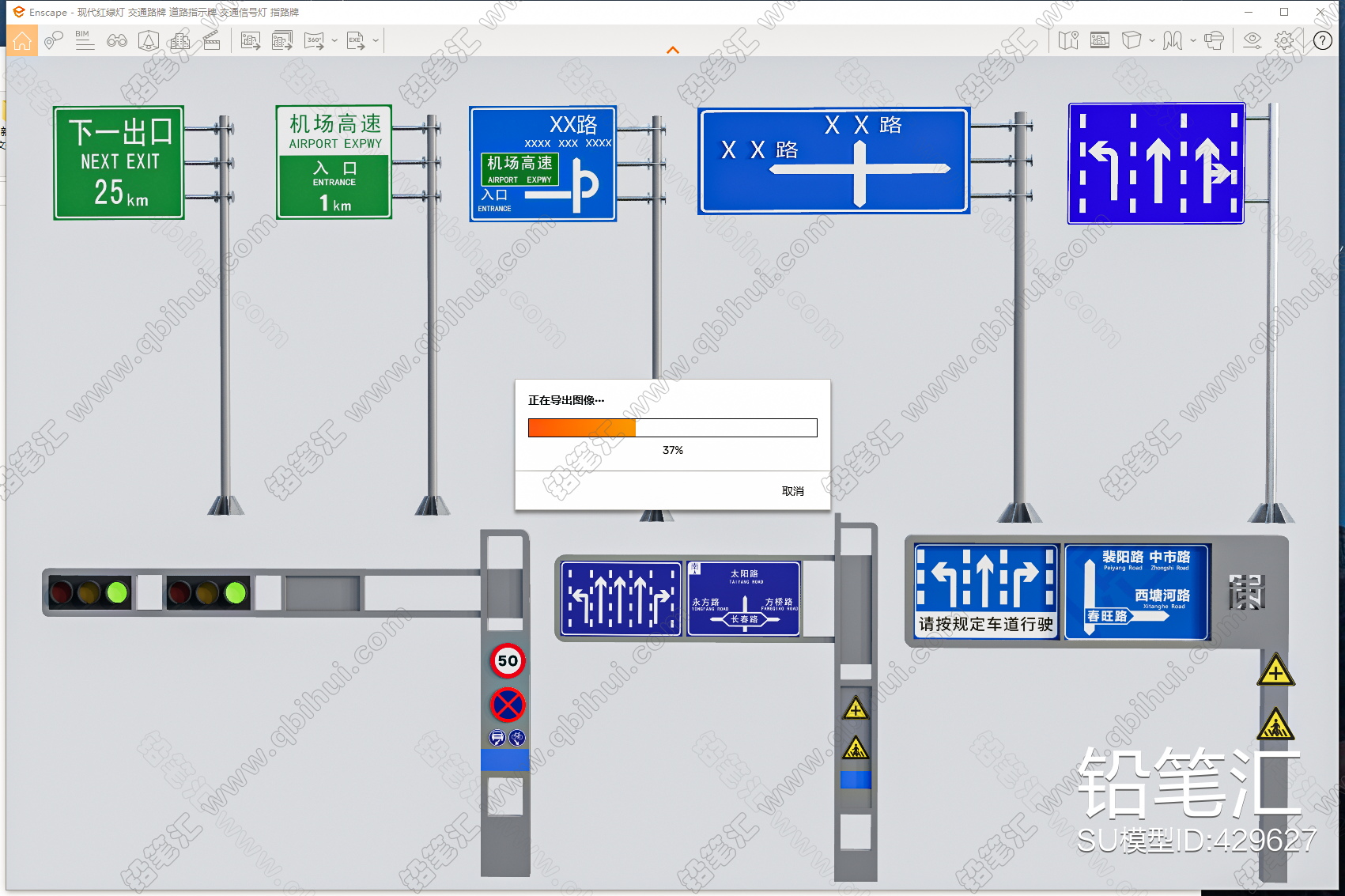Screen dimensions: 1345x896
Task: Click the Enscape window title text
Action: pos(164,12)
